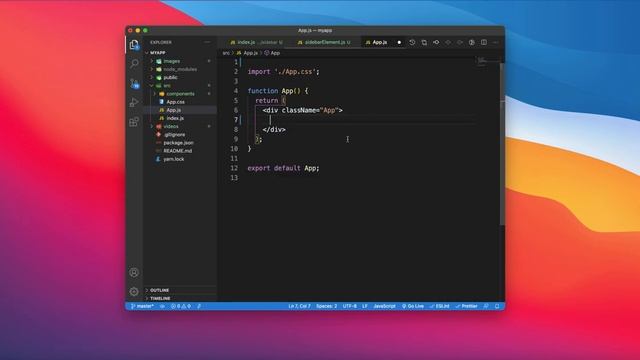Open the Run and Debug view
The image size is (640, 360).
click(134, 102)
